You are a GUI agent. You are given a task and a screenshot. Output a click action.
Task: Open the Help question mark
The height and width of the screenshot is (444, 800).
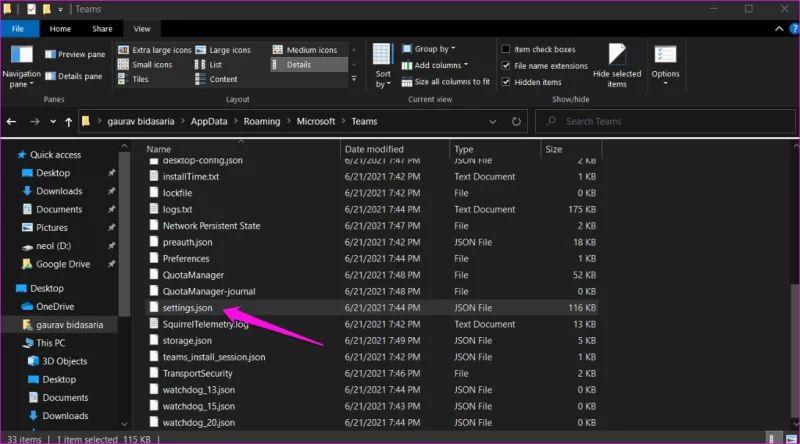point(794,29)
